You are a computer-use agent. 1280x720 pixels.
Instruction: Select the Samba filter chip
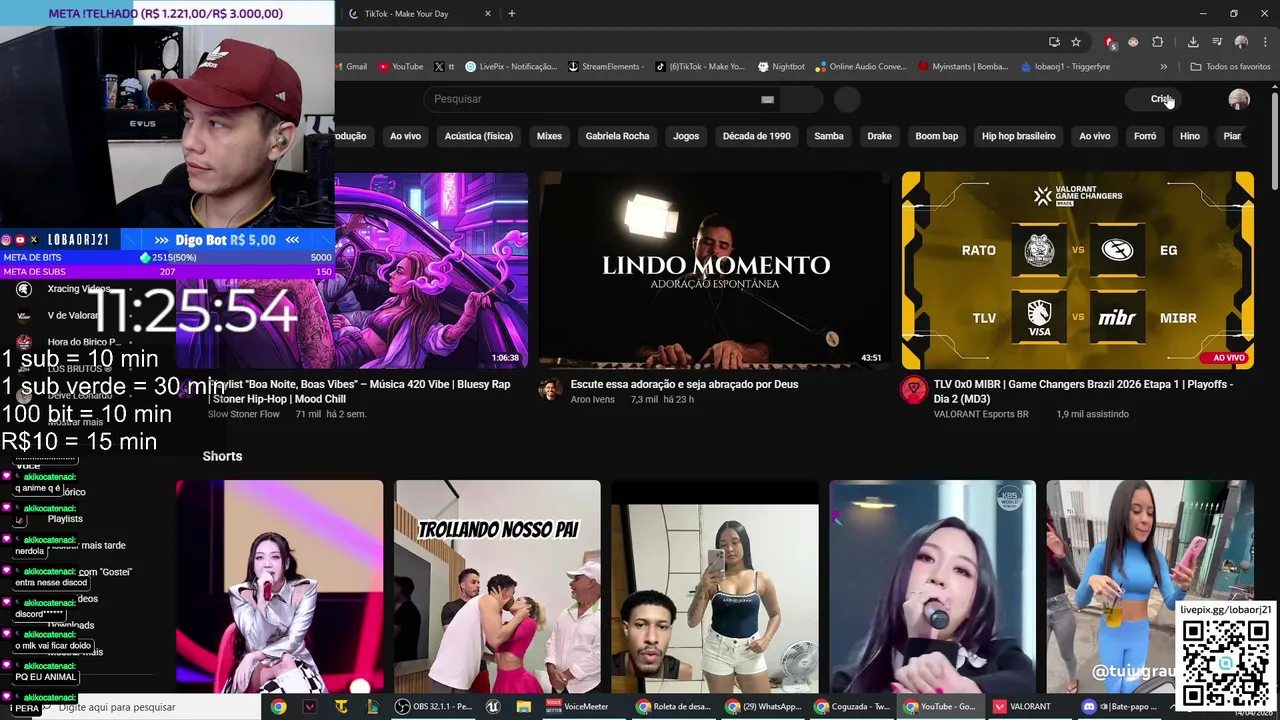click(829, 136)
